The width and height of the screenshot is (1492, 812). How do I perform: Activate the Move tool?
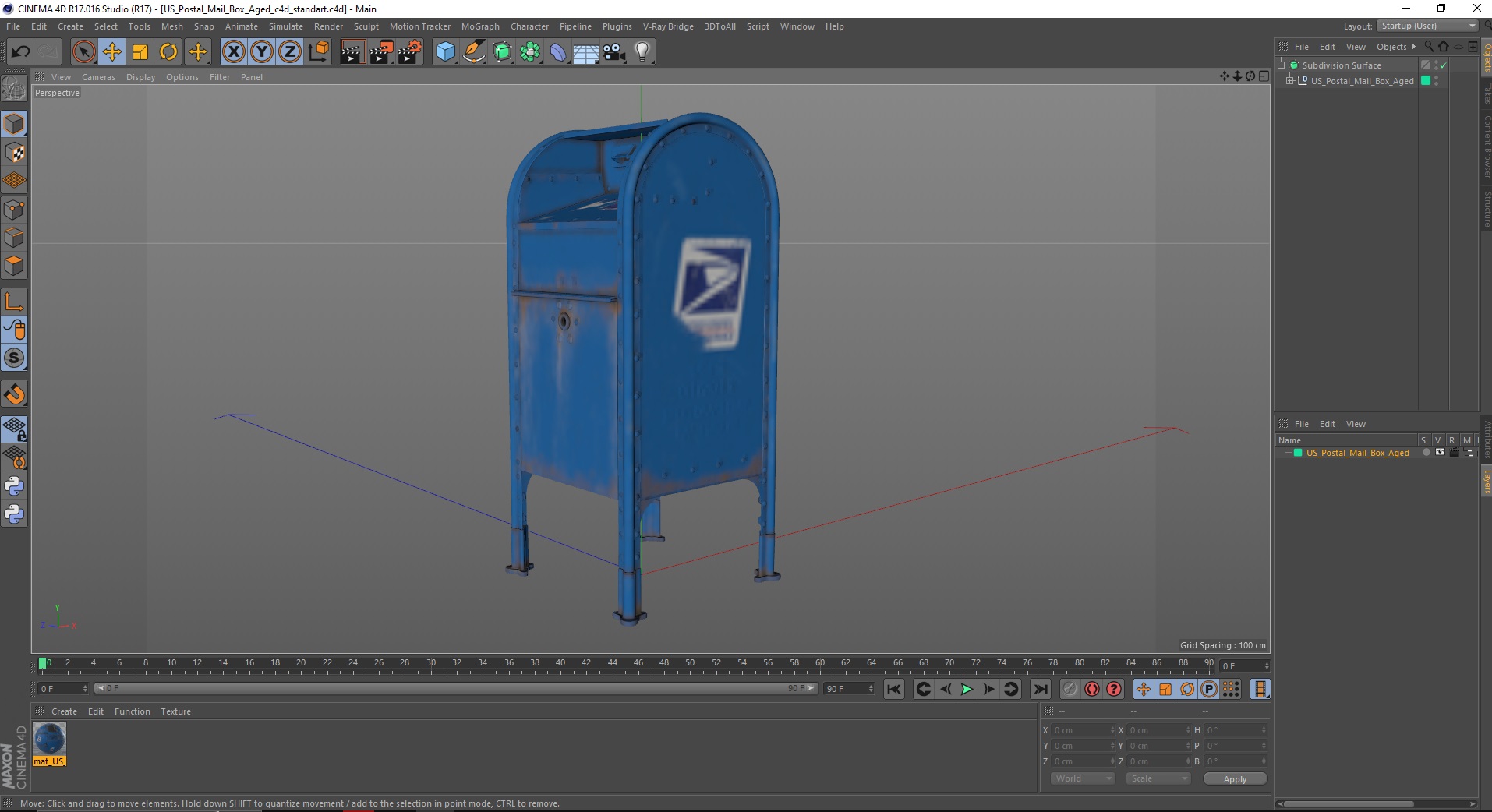(112, 52)
